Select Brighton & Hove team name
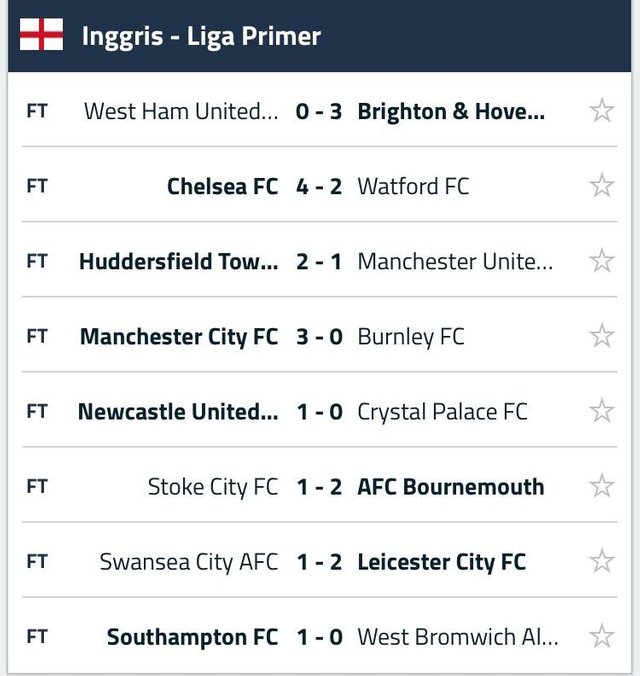The height and width of the screenshot is (676, 640). point(451,111)
